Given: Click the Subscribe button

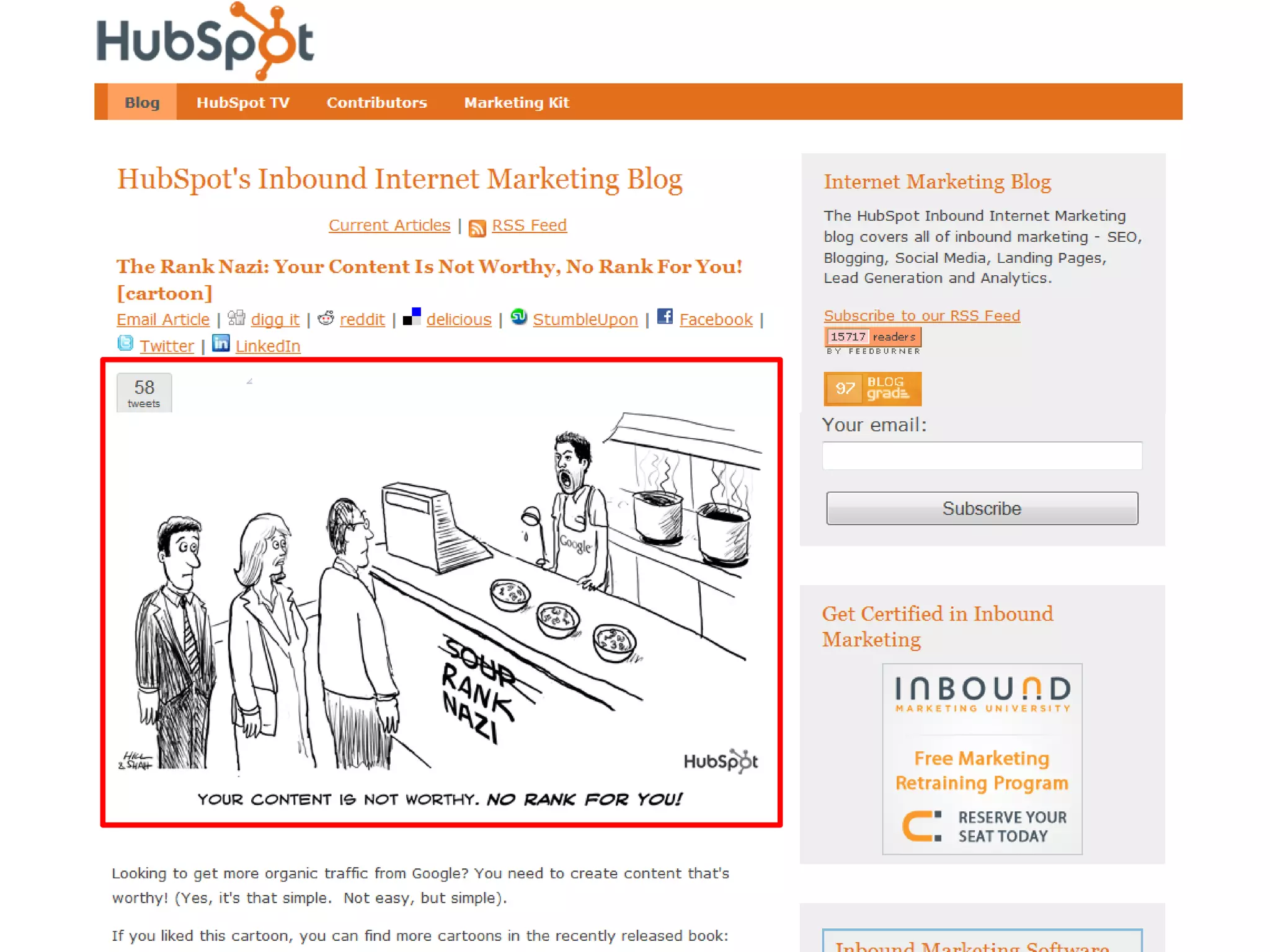Looking at the screenshot, I should click(x=982, y=508).
